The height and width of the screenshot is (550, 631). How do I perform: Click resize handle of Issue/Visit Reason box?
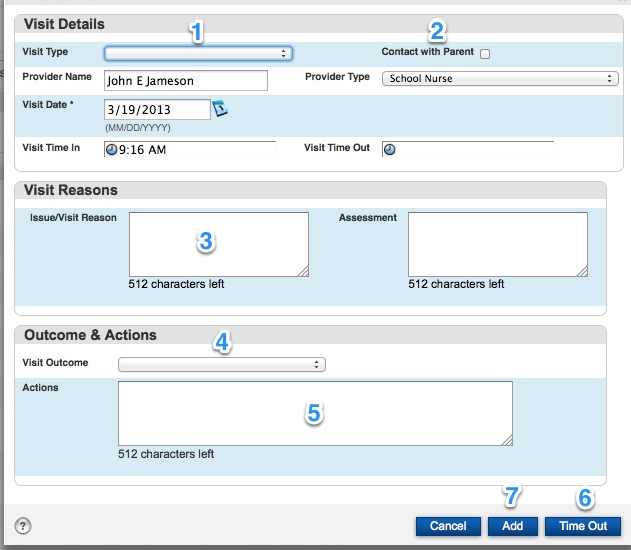click(x=302, y=270)
